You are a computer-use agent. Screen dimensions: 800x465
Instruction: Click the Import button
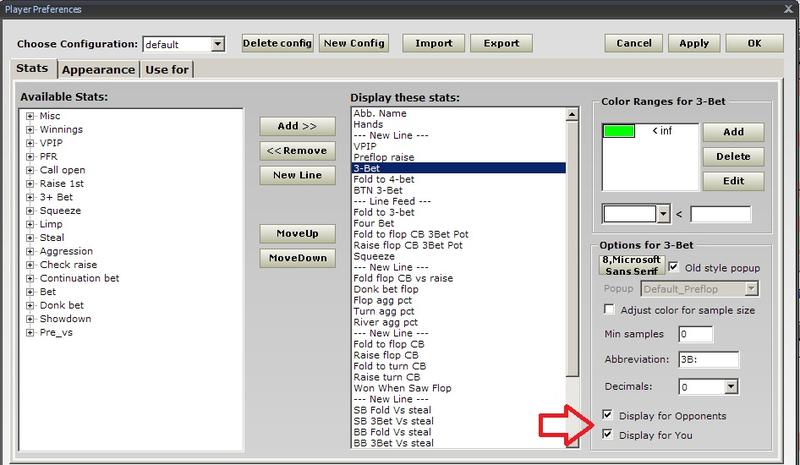434,43
